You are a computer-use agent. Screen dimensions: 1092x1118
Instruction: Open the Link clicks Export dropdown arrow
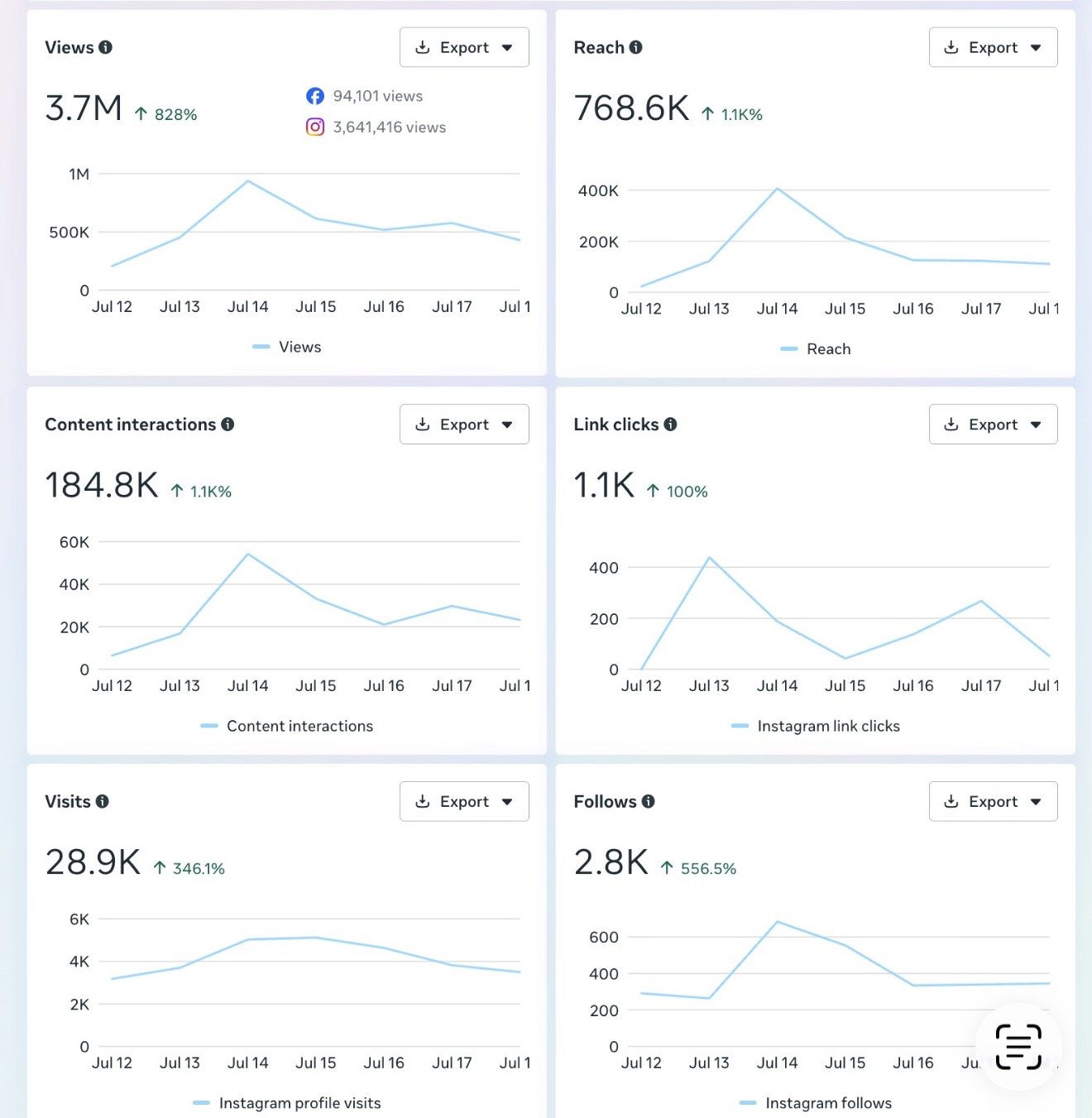pos(1036,425)
